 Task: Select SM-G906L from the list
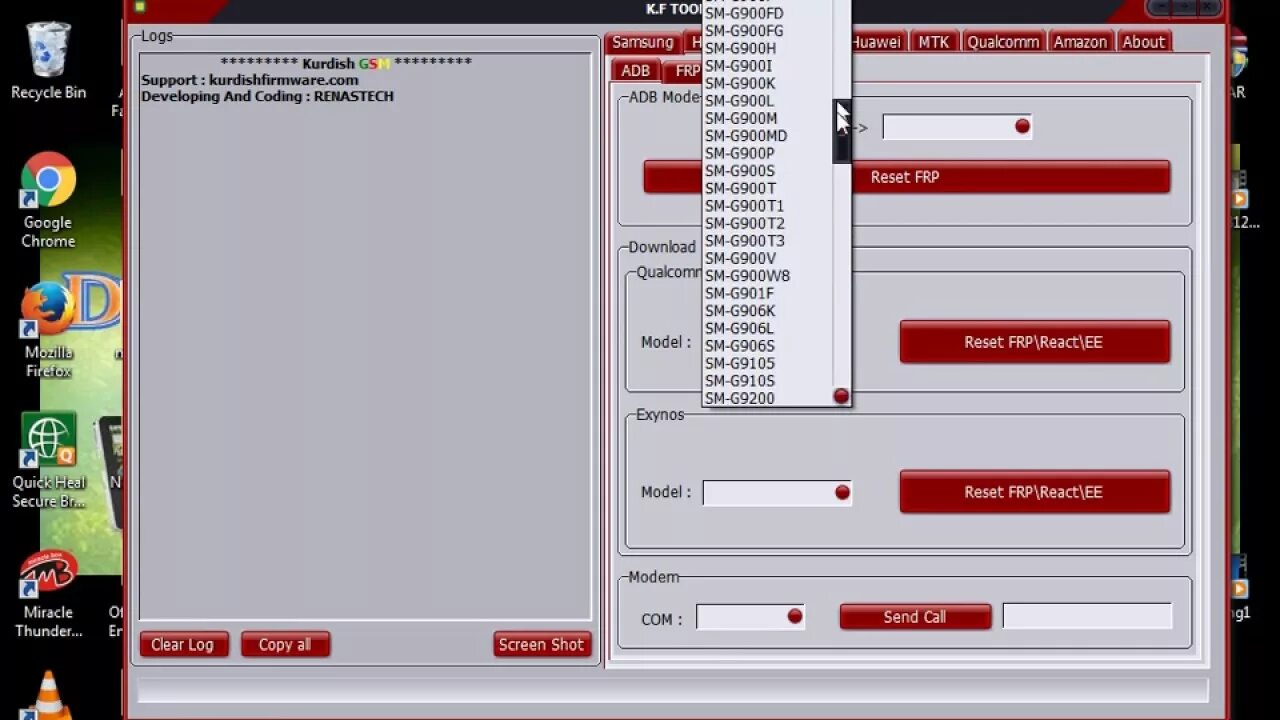(768, 328)
